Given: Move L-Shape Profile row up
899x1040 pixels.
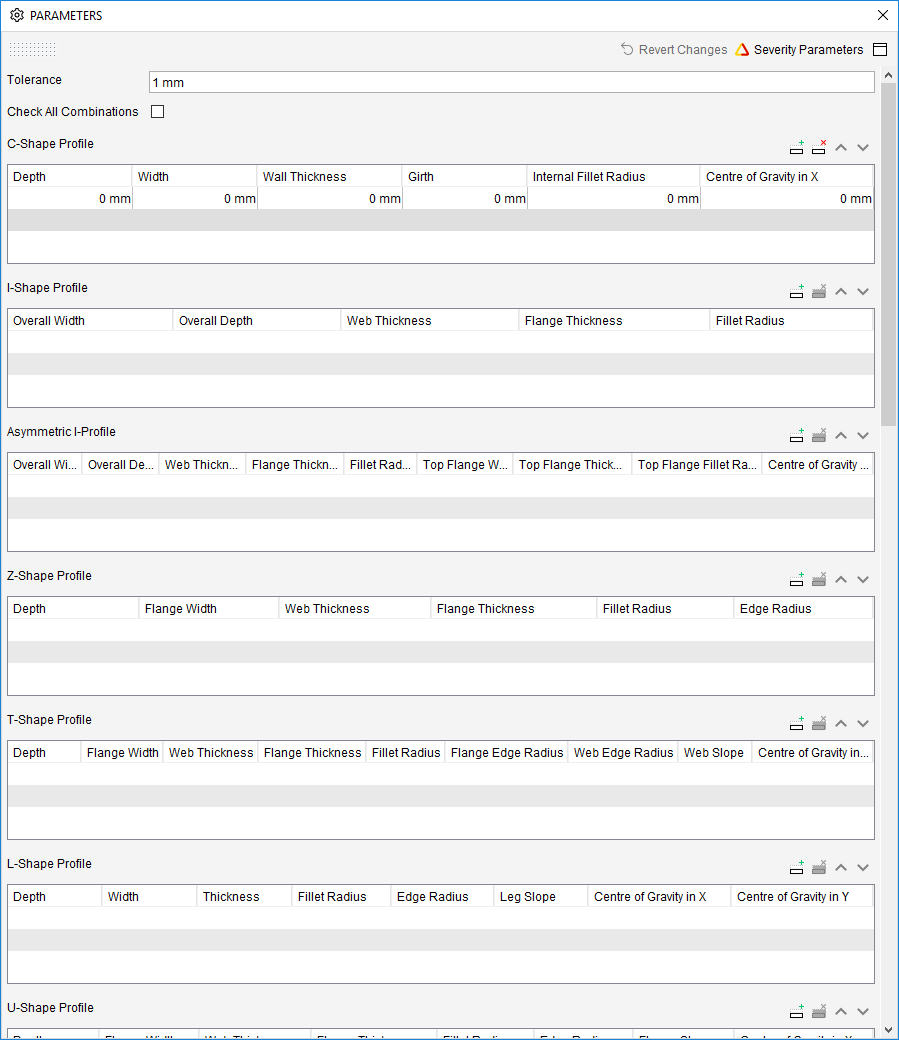Looking at the screenshot, I should pyautogui.click(x=841, y=867).
